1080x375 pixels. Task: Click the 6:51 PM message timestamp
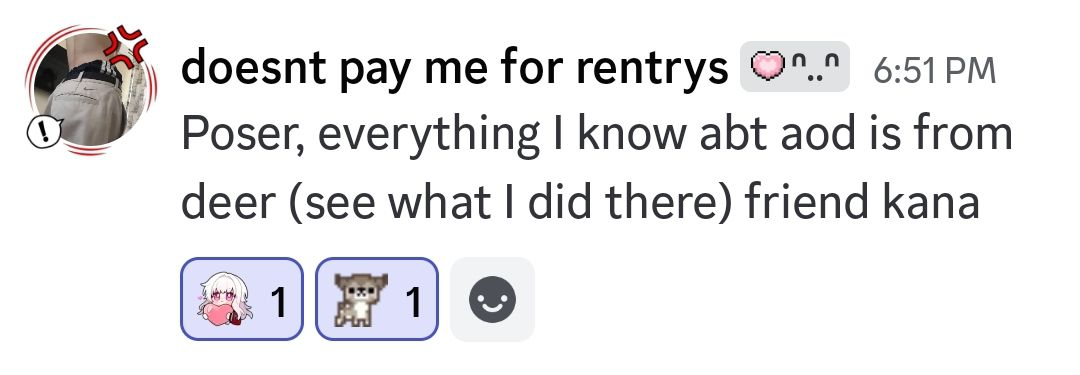pyautogui.click(x=935, y=70)
